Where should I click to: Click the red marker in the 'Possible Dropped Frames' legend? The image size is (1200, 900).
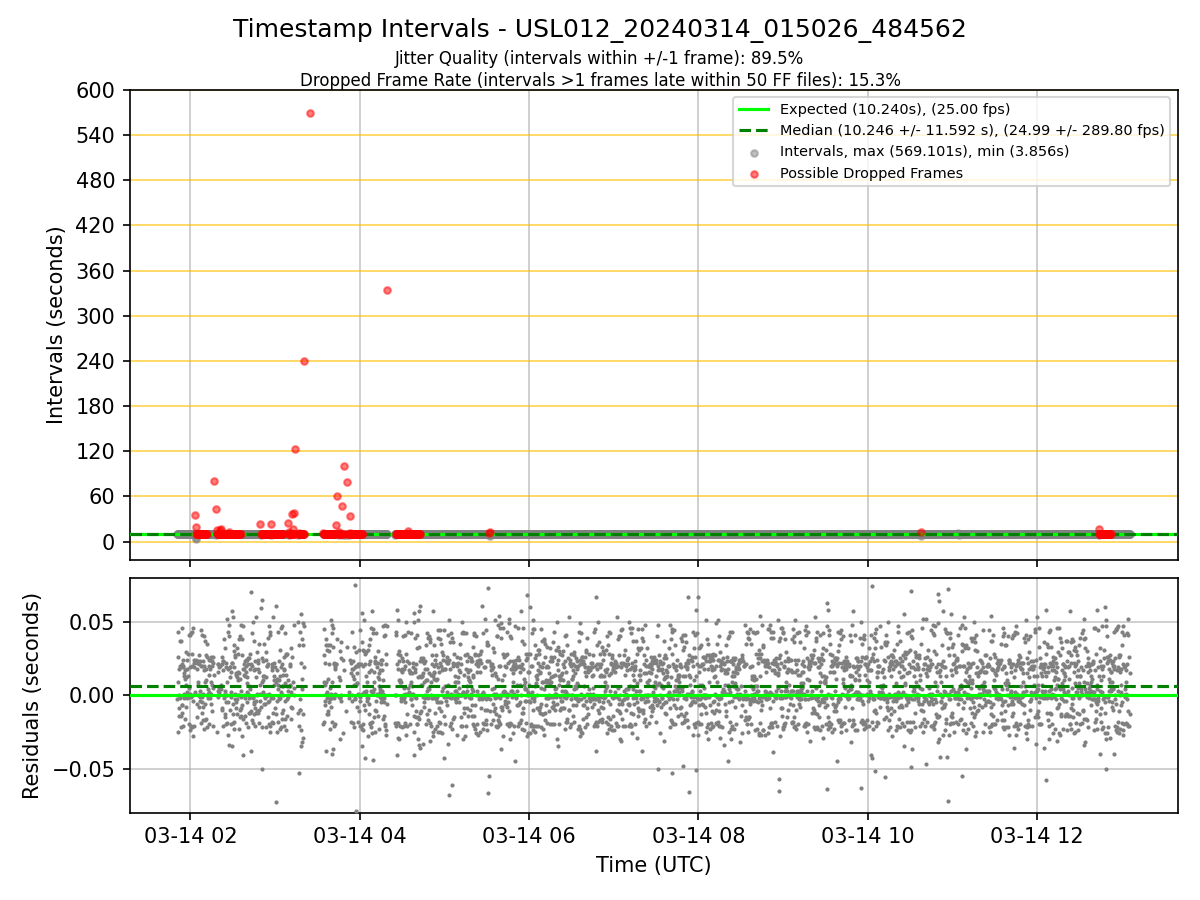click(754, 174)
